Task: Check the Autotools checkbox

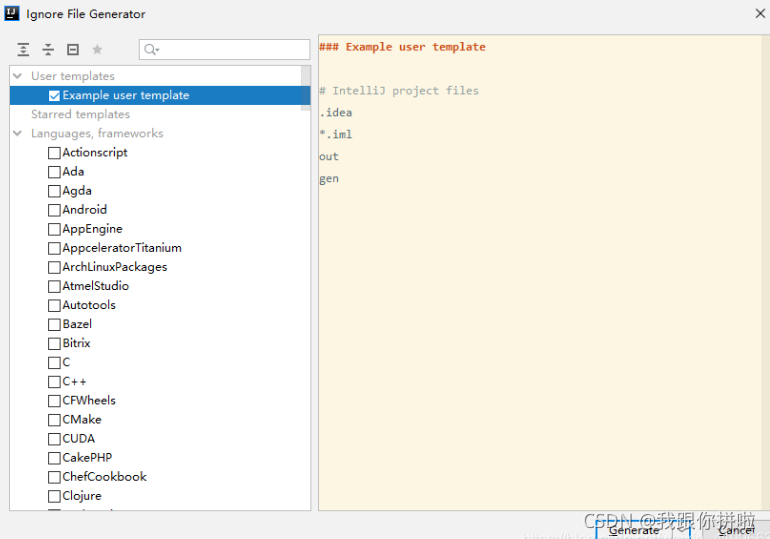Action: (x=55, y=306)
